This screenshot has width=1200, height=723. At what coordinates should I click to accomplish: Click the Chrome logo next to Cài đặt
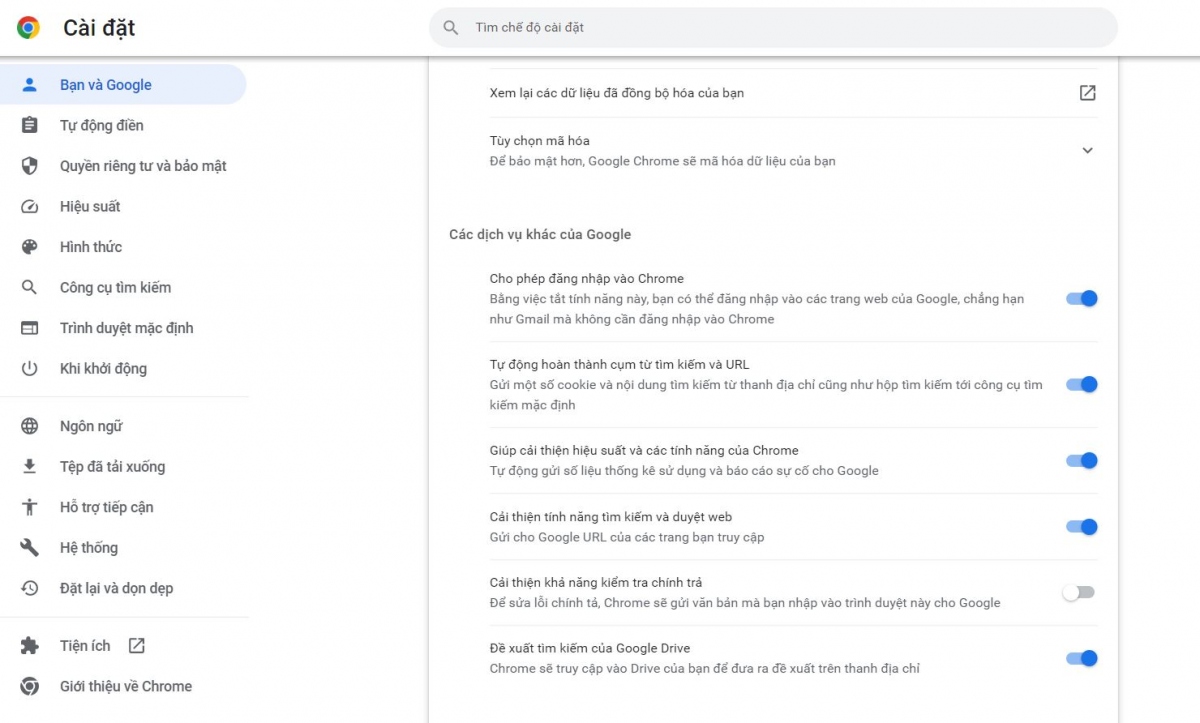pos(28,28)
